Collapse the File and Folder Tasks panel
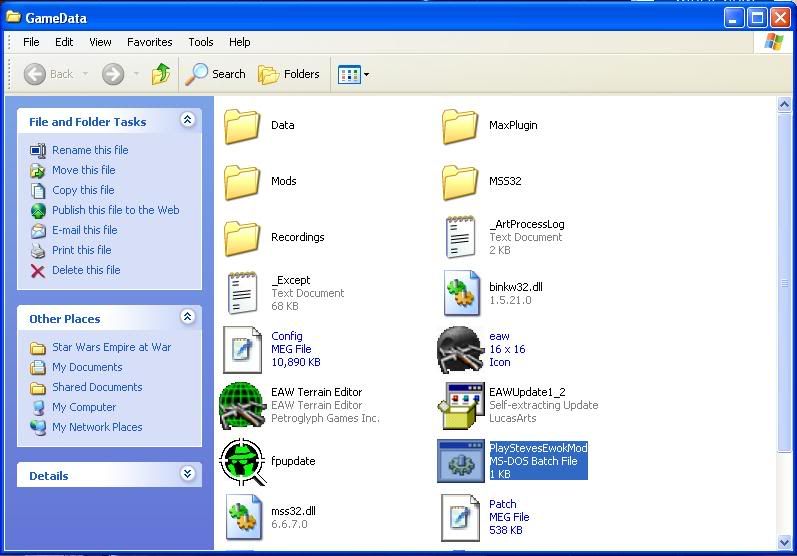This screenshot has height=556, width=797. click(187, 121)
